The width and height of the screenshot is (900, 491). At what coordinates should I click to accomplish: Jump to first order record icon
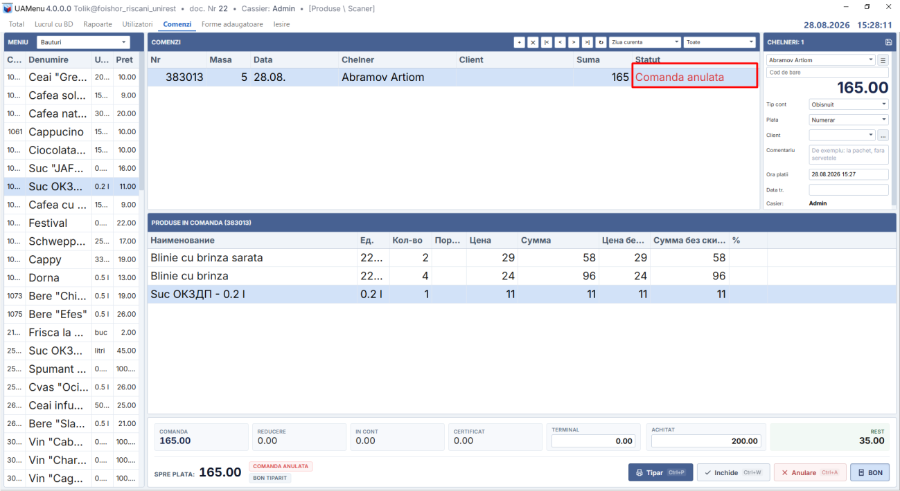pos(546,42)
